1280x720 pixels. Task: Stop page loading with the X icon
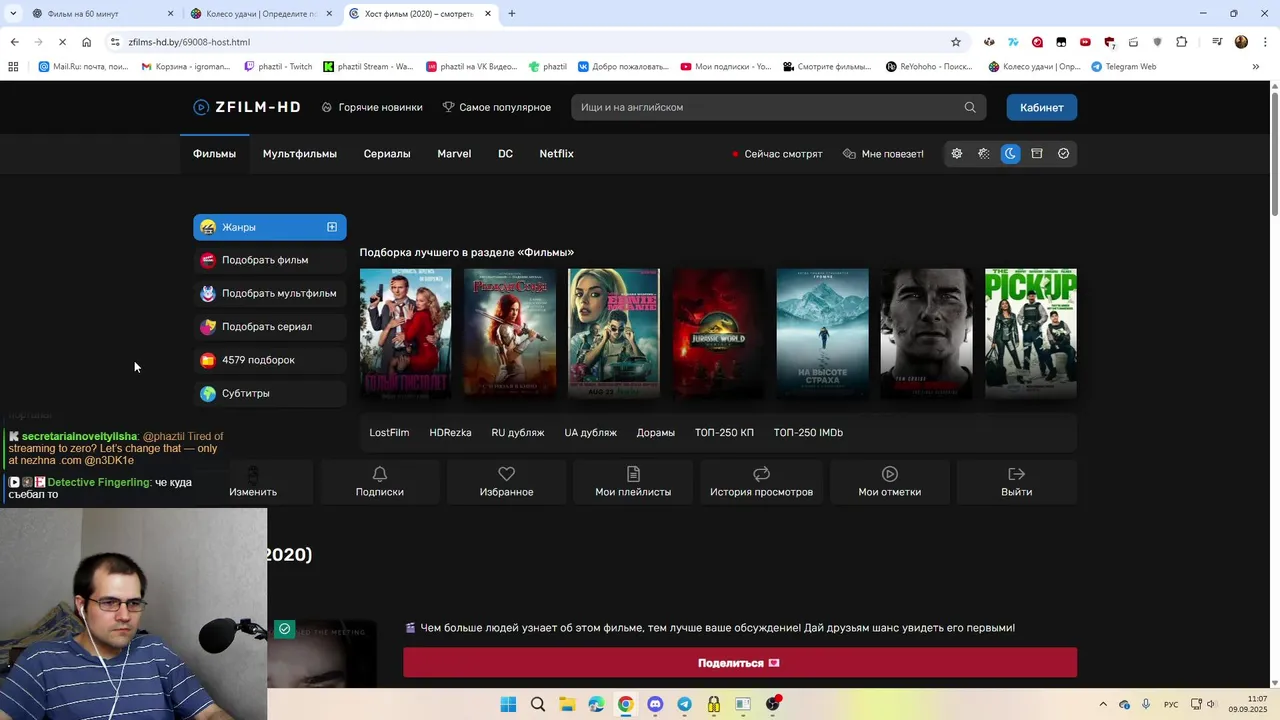pyautogui.click(x=62, y=42)
